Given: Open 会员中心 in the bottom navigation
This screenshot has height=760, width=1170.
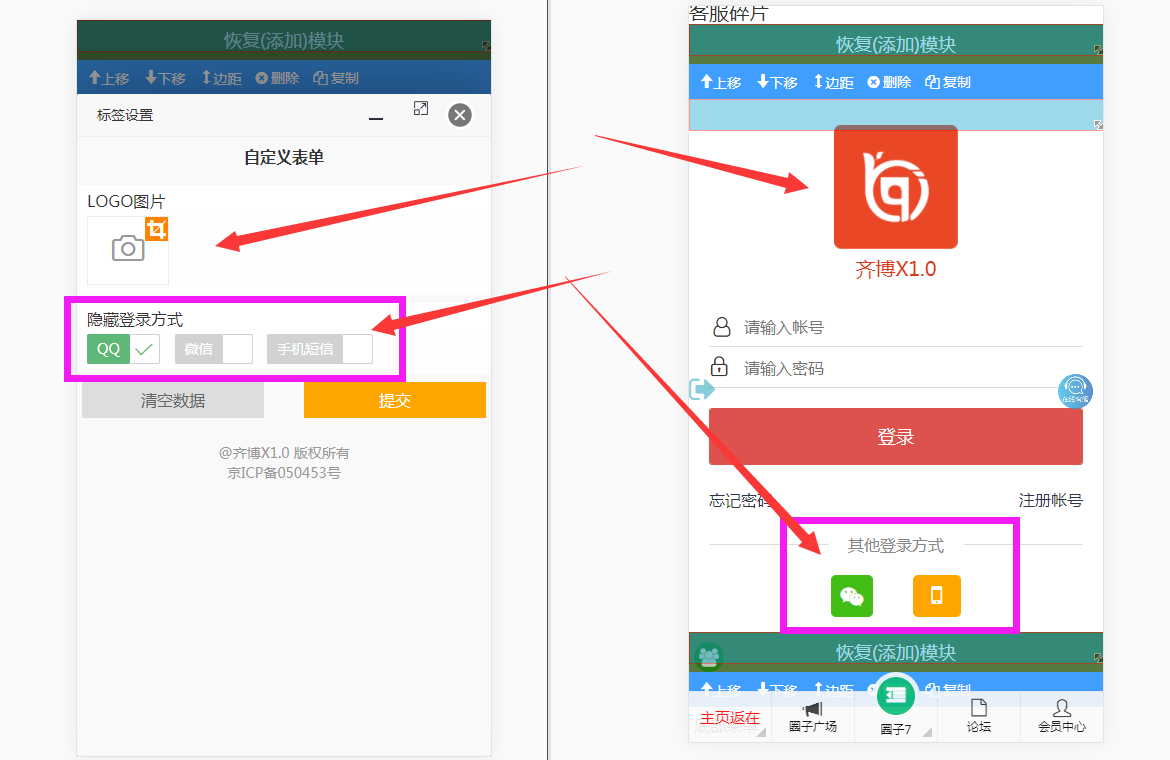Looking at the screenshot, I should click(1061, 716).
